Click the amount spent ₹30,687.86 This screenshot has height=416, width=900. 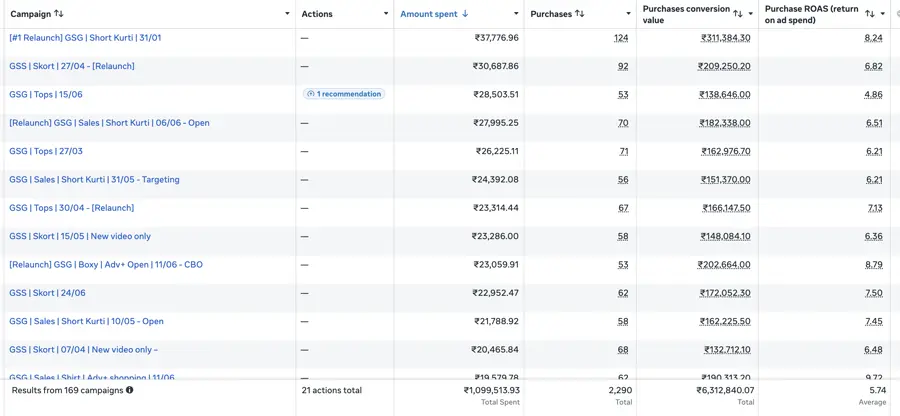[496, 66]
